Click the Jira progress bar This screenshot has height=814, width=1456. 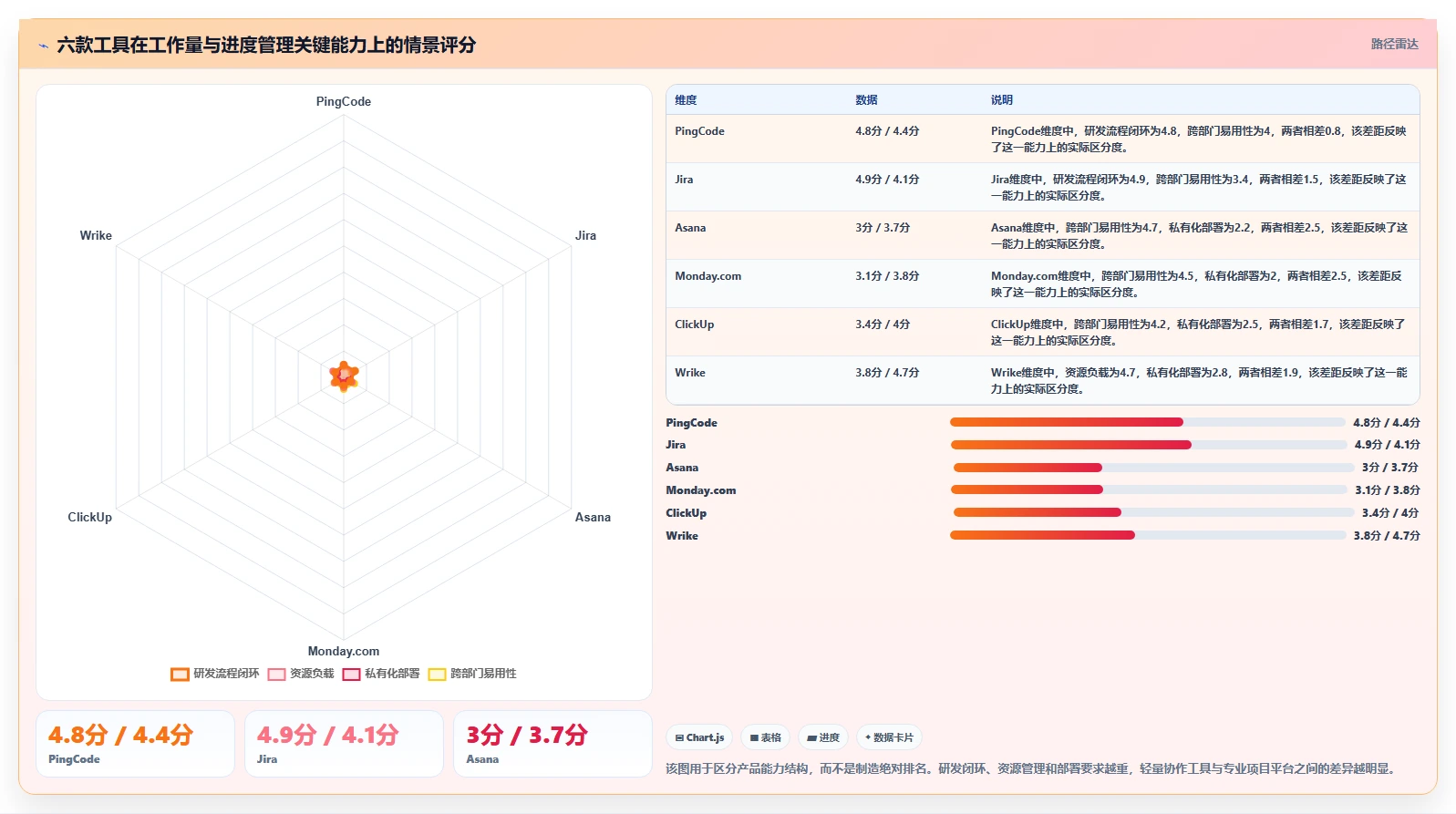[1149, 445]
